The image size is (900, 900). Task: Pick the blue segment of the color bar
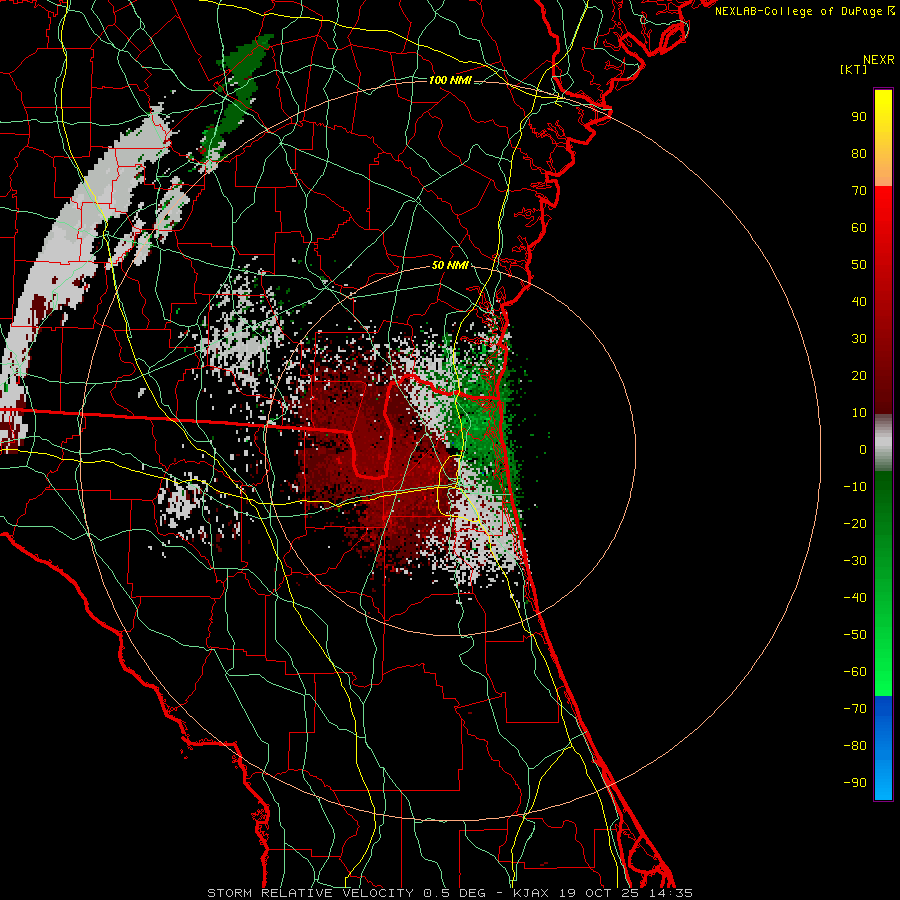click(883, 747)
